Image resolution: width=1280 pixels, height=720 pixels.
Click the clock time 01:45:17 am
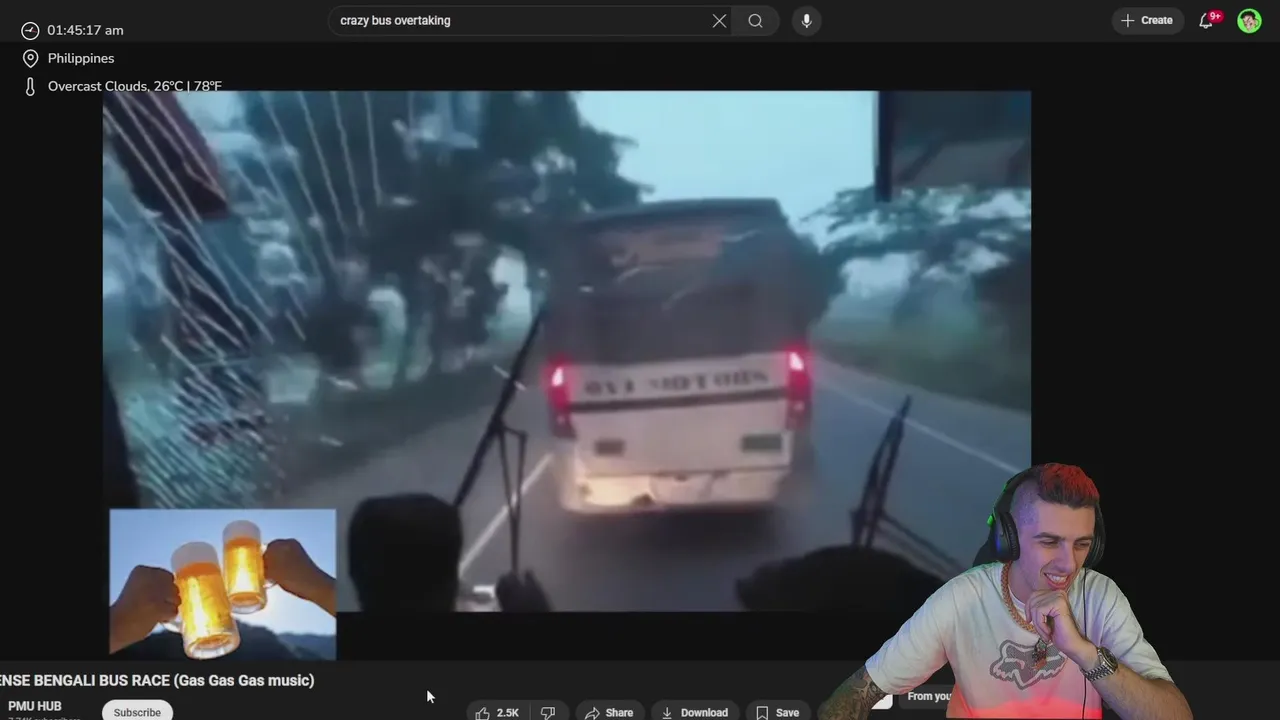coord(85,31)
